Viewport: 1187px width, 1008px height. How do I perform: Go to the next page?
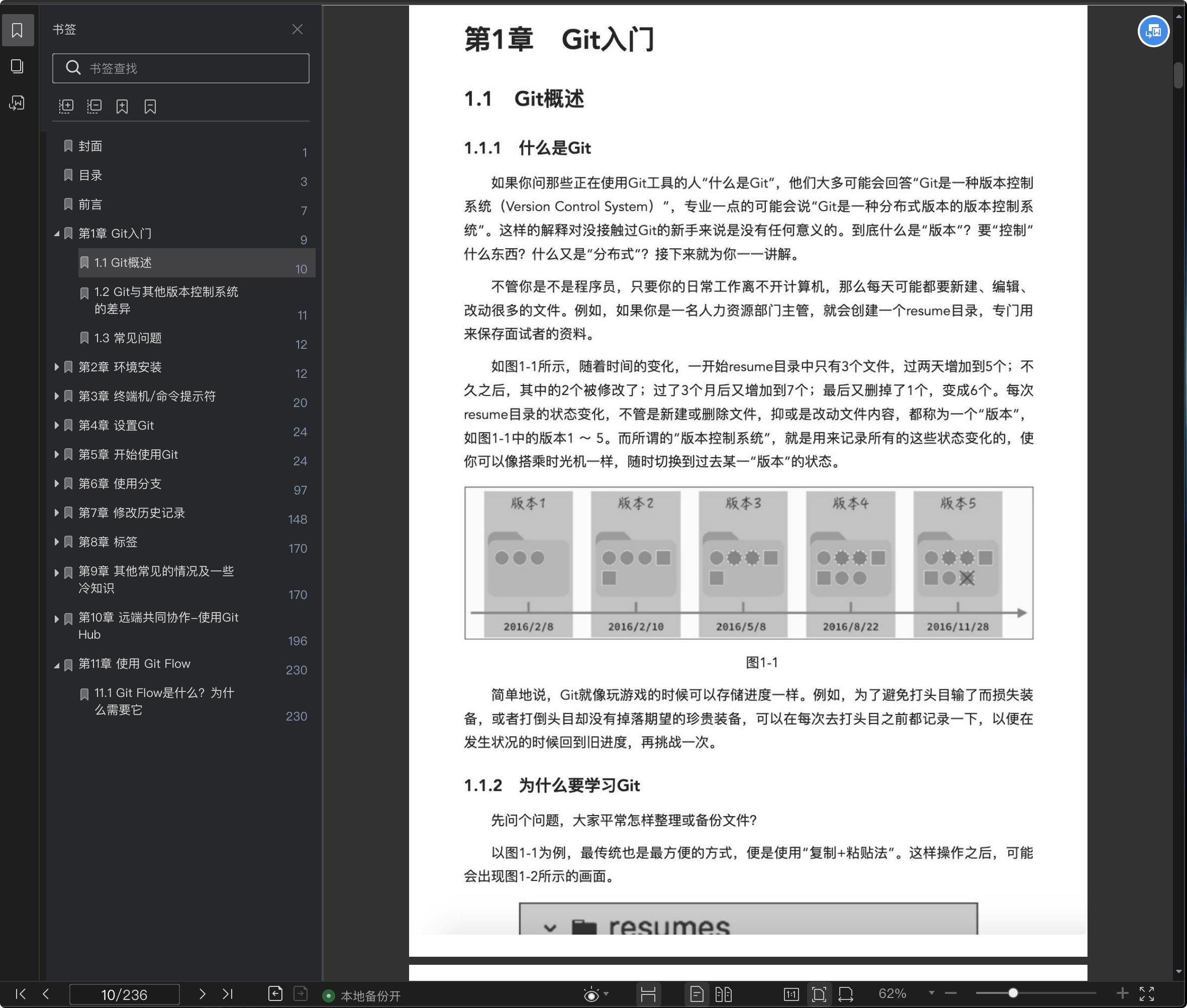click(202, 994)
